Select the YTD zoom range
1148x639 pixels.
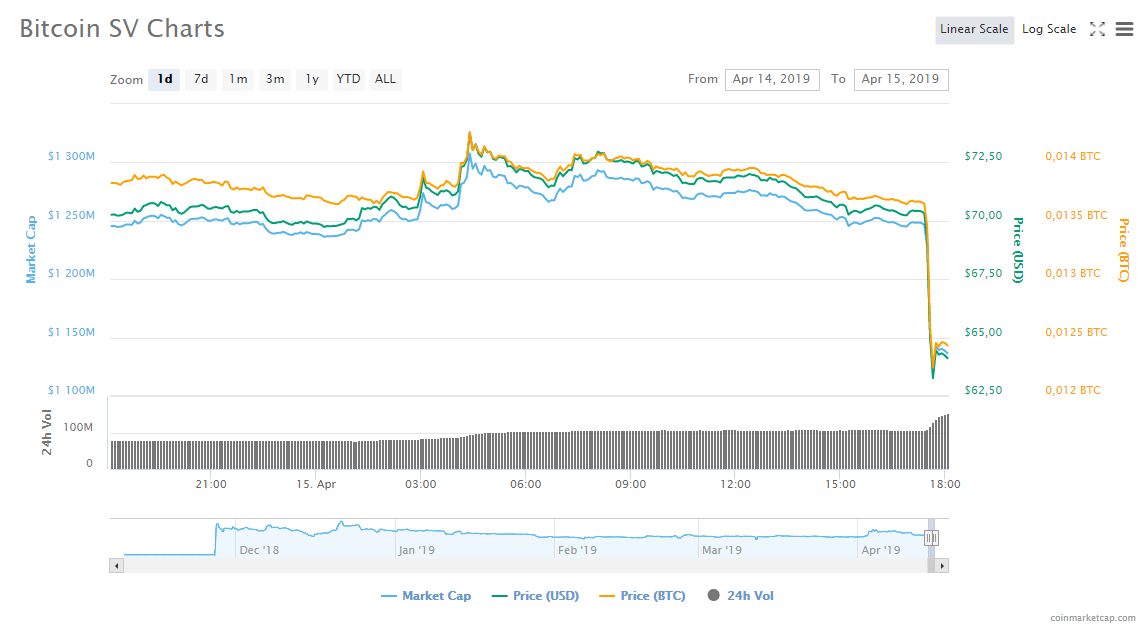pos(348,79)
